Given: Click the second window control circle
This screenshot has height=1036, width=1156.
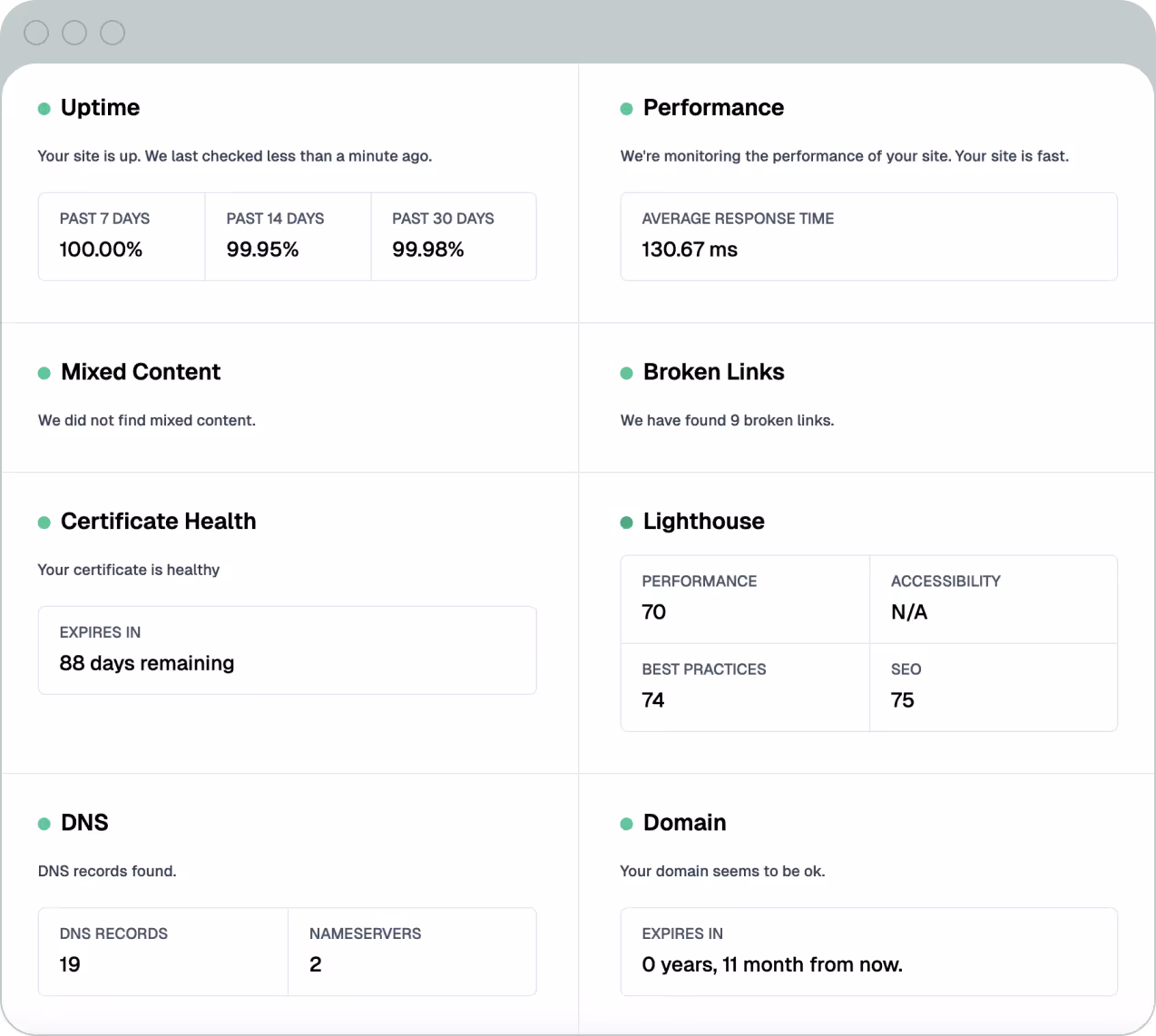Looking at the screenshot, I should point(74,33).
